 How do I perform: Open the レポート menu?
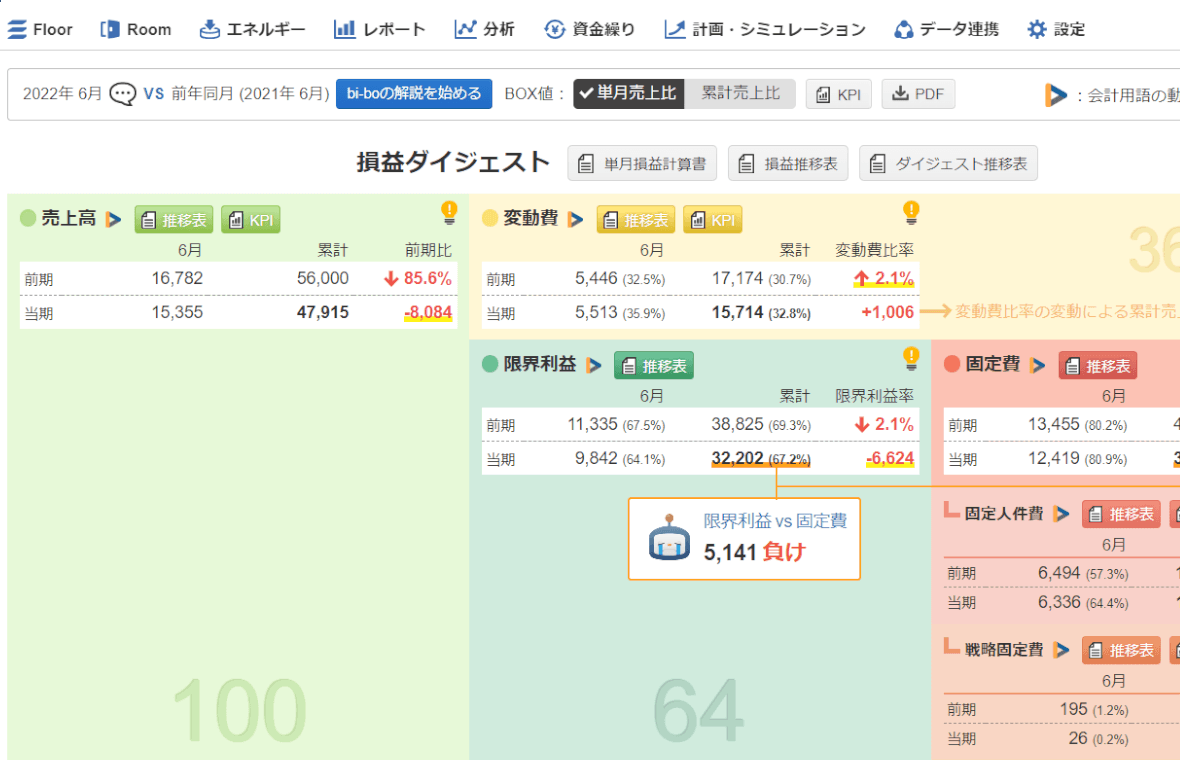pos(379,29)
